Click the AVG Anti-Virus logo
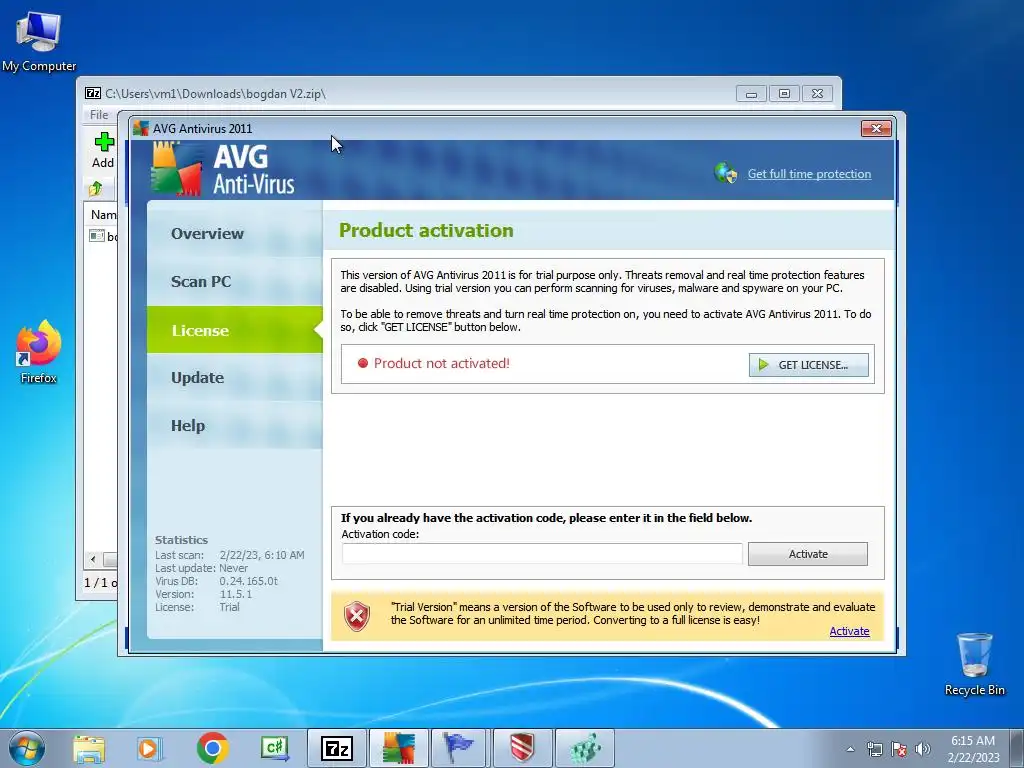Screen dimensions: 1024x768 [x=223, y=169]
